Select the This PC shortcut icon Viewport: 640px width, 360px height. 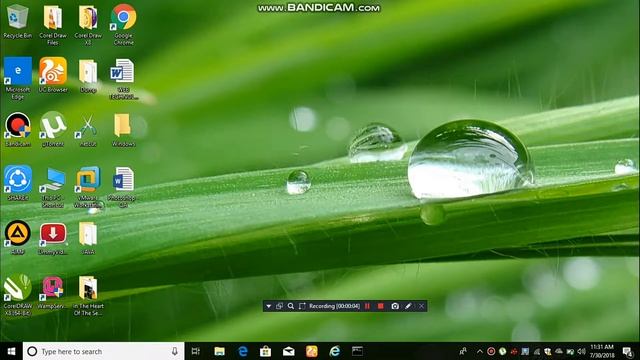pos(53,187)
